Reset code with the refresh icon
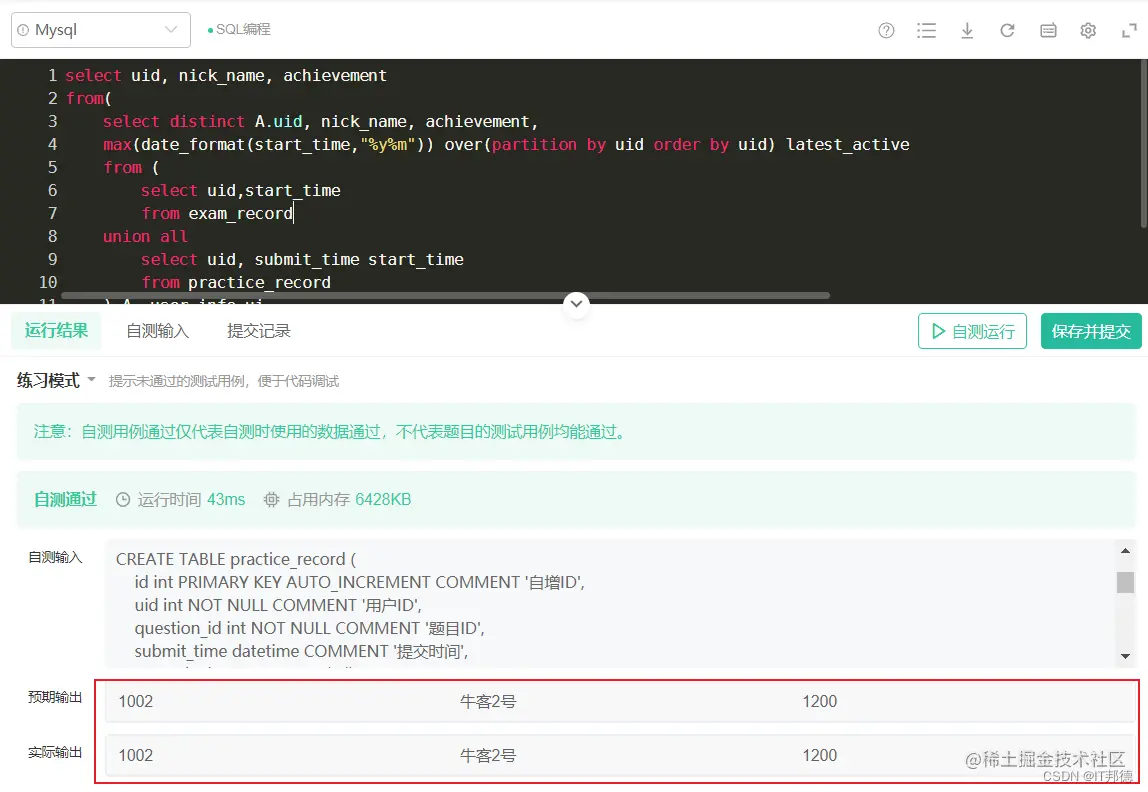Screen dimensions: 1148x792 coord(1007,30)
